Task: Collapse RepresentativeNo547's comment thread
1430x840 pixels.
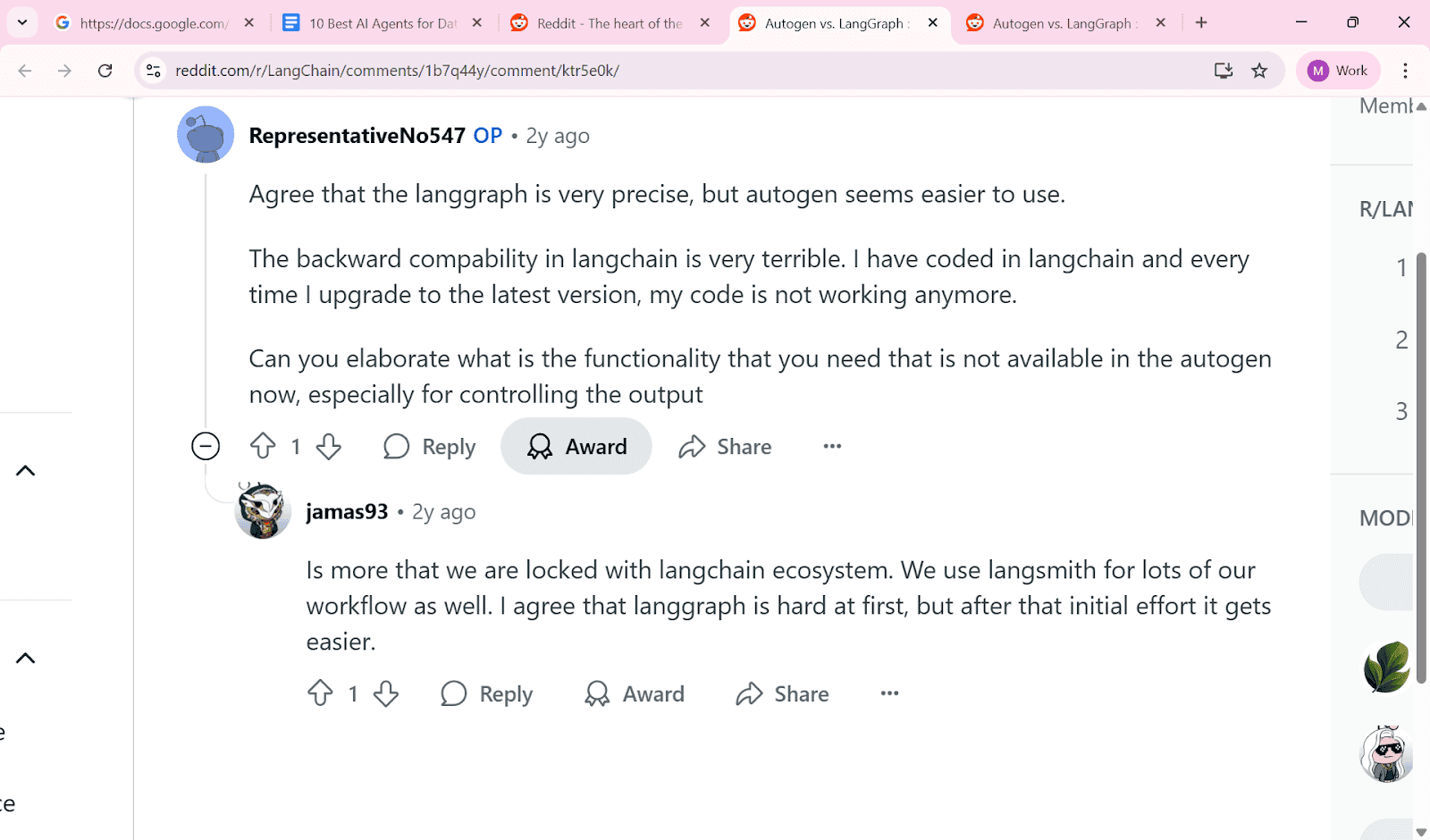Action: (205, 446)
